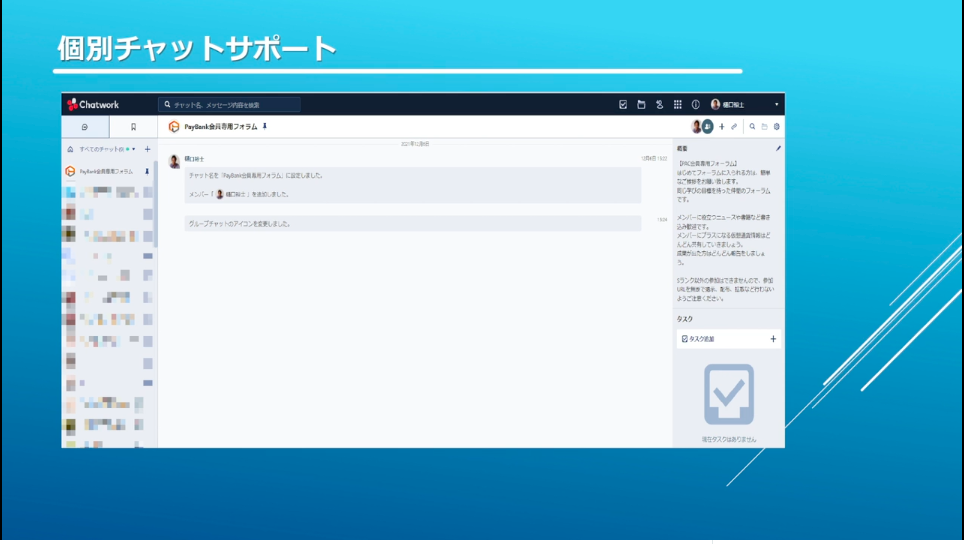Open the service integration grid icon

coord(678,104)
